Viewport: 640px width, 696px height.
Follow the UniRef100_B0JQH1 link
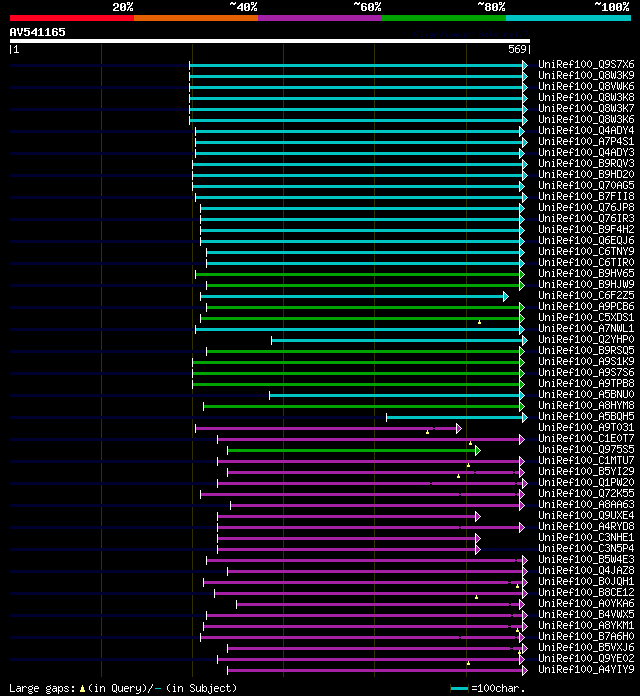[586, 581]
